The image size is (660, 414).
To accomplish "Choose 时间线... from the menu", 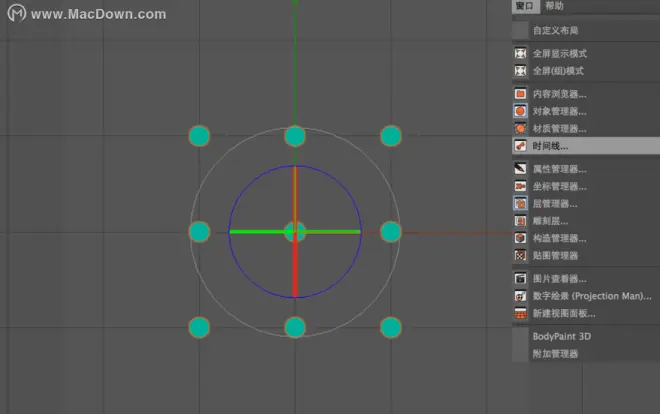I will click(586, 146).
